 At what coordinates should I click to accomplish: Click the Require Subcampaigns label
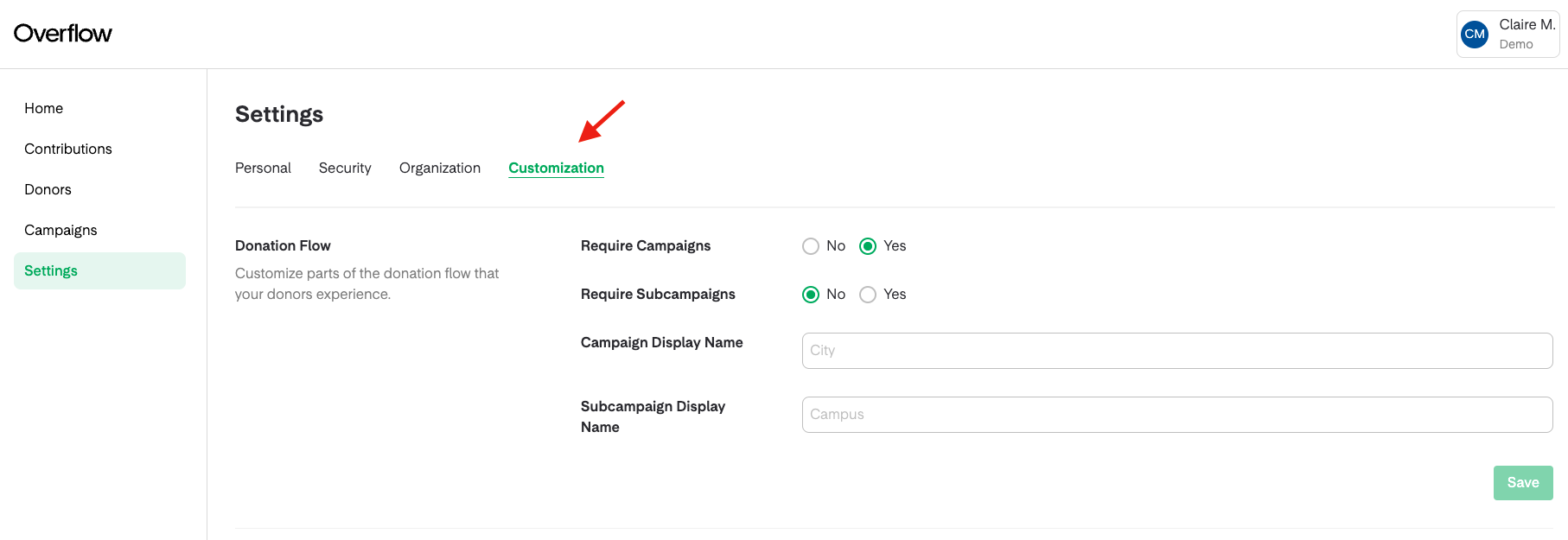(658, 294)
